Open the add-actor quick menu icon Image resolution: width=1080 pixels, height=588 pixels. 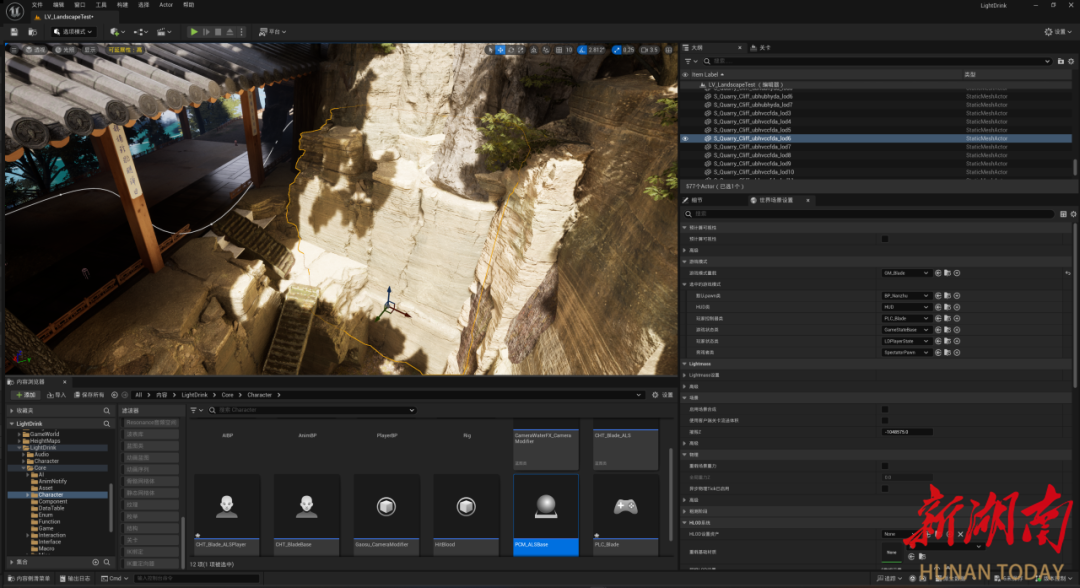(116, 32)
